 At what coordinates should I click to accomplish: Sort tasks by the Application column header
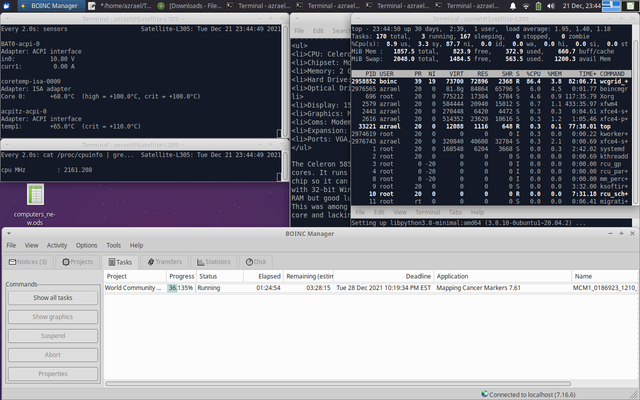pyautogui.click(x=502, y=276)
